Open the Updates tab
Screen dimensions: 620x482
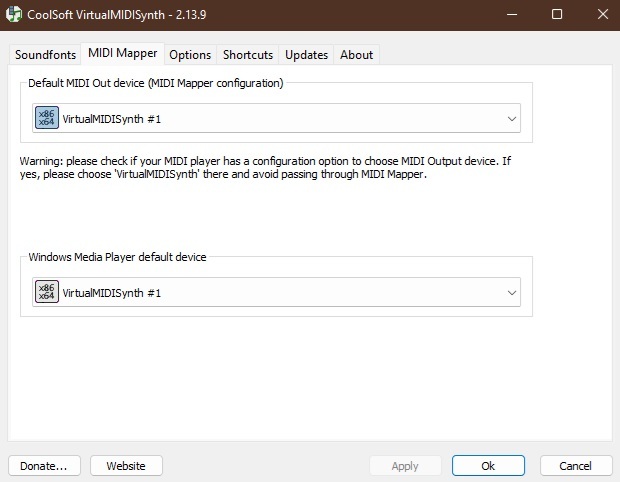tap(306, 55)
